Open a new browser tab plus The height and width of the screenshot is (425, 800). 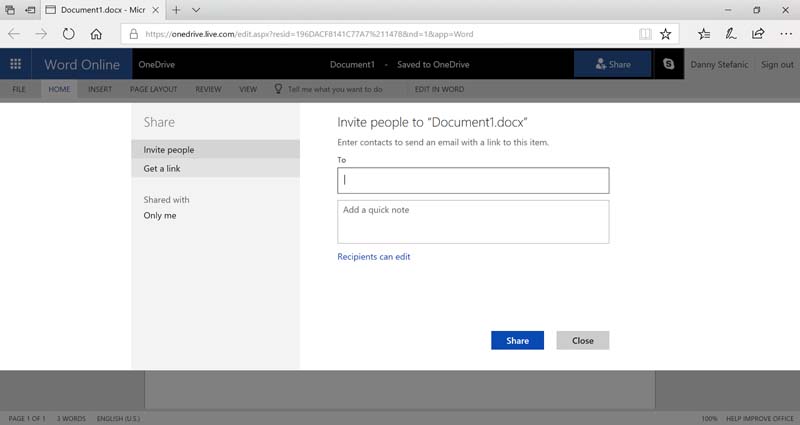176,10
